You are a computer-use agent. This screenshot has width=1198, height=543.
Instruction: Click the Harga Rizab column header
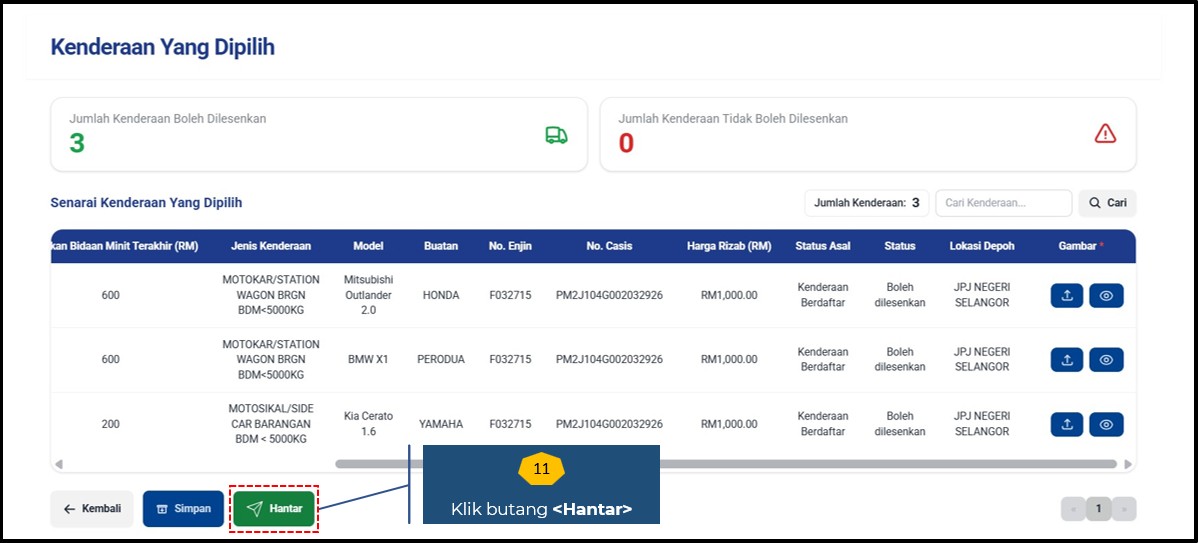pyautogui.click(x=728, y=246)
